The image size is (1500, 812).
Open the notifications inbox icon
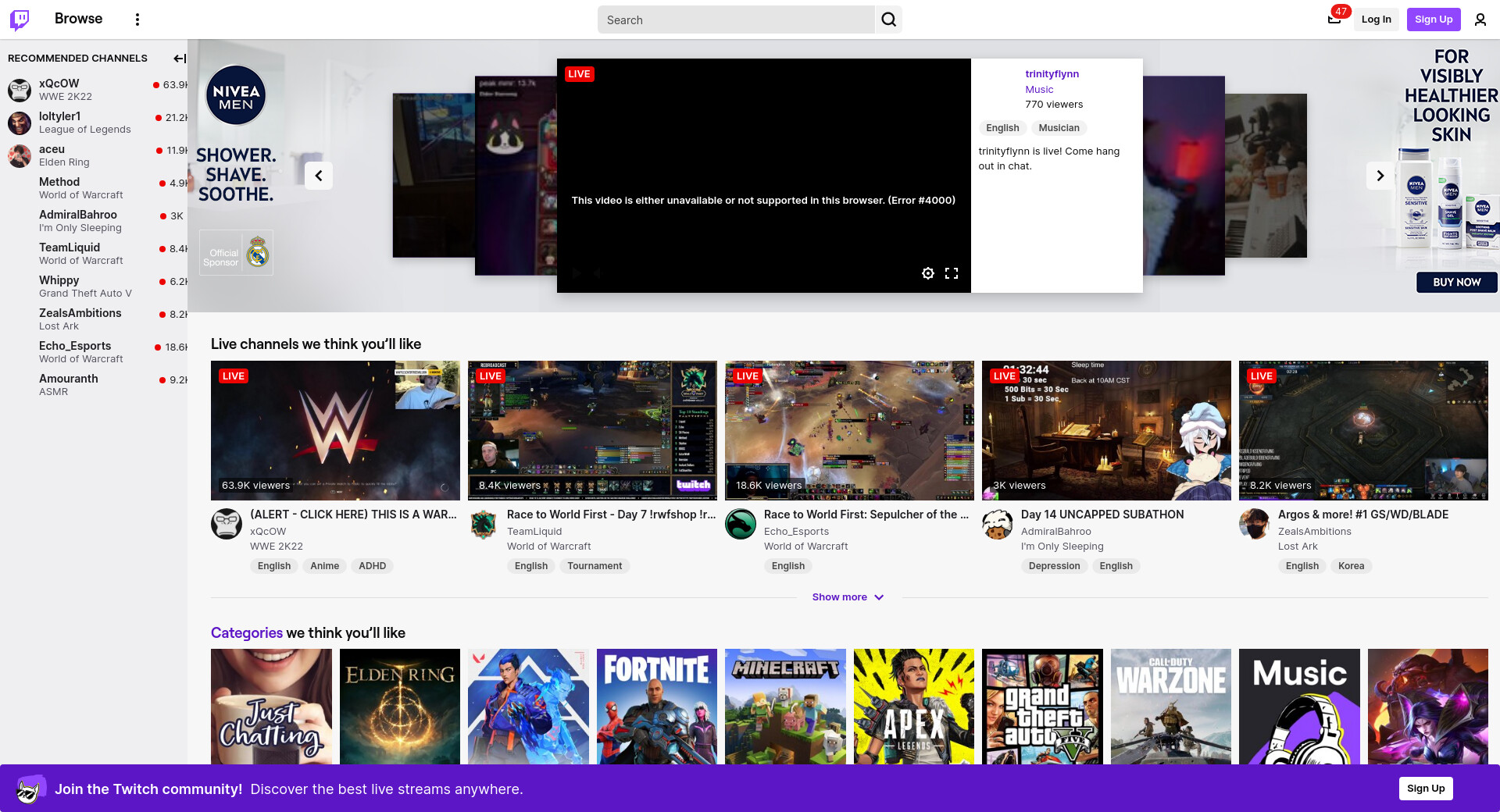(x=1334, y=20)
